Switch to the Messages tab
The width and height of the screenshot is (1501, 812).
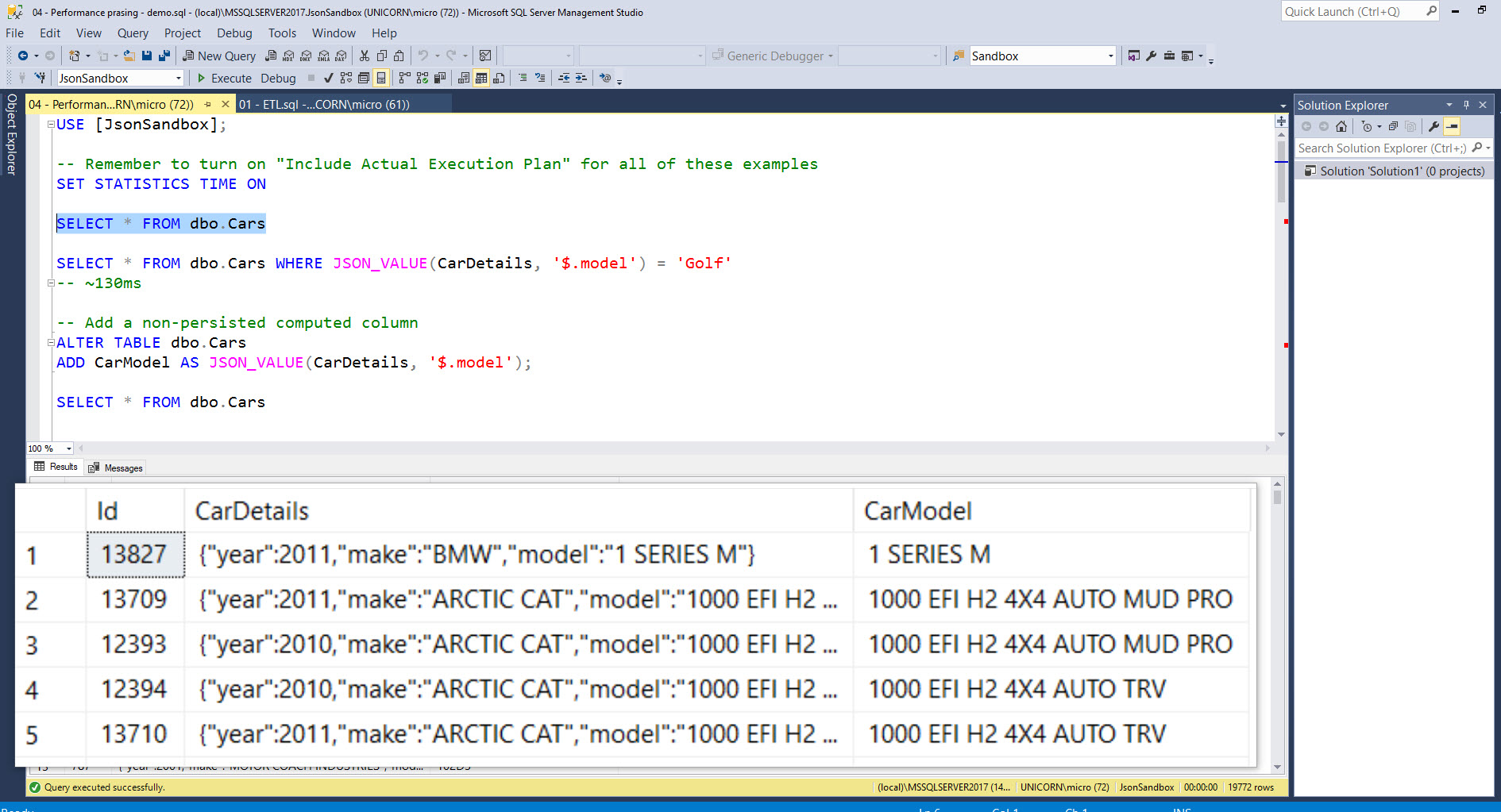coord(116,468)
